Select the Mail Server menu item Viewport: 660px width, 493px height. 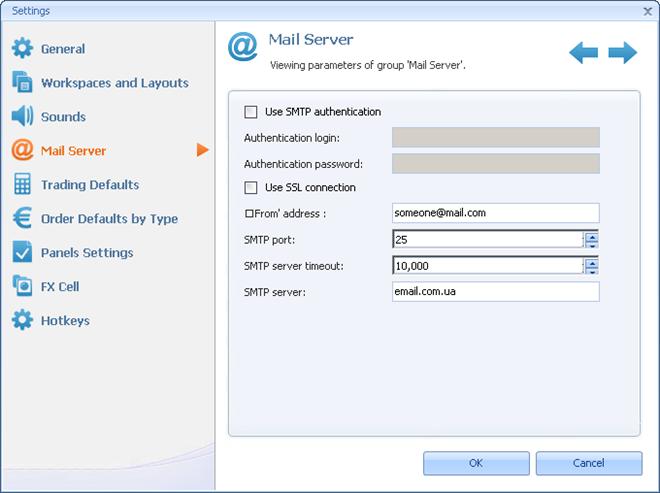(x=73, y=151)
